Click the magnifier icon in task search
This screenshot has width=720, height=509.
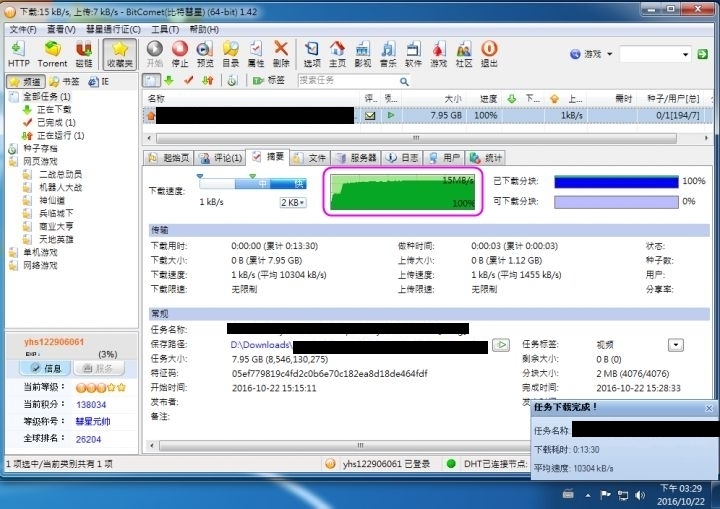pos(404,81)
